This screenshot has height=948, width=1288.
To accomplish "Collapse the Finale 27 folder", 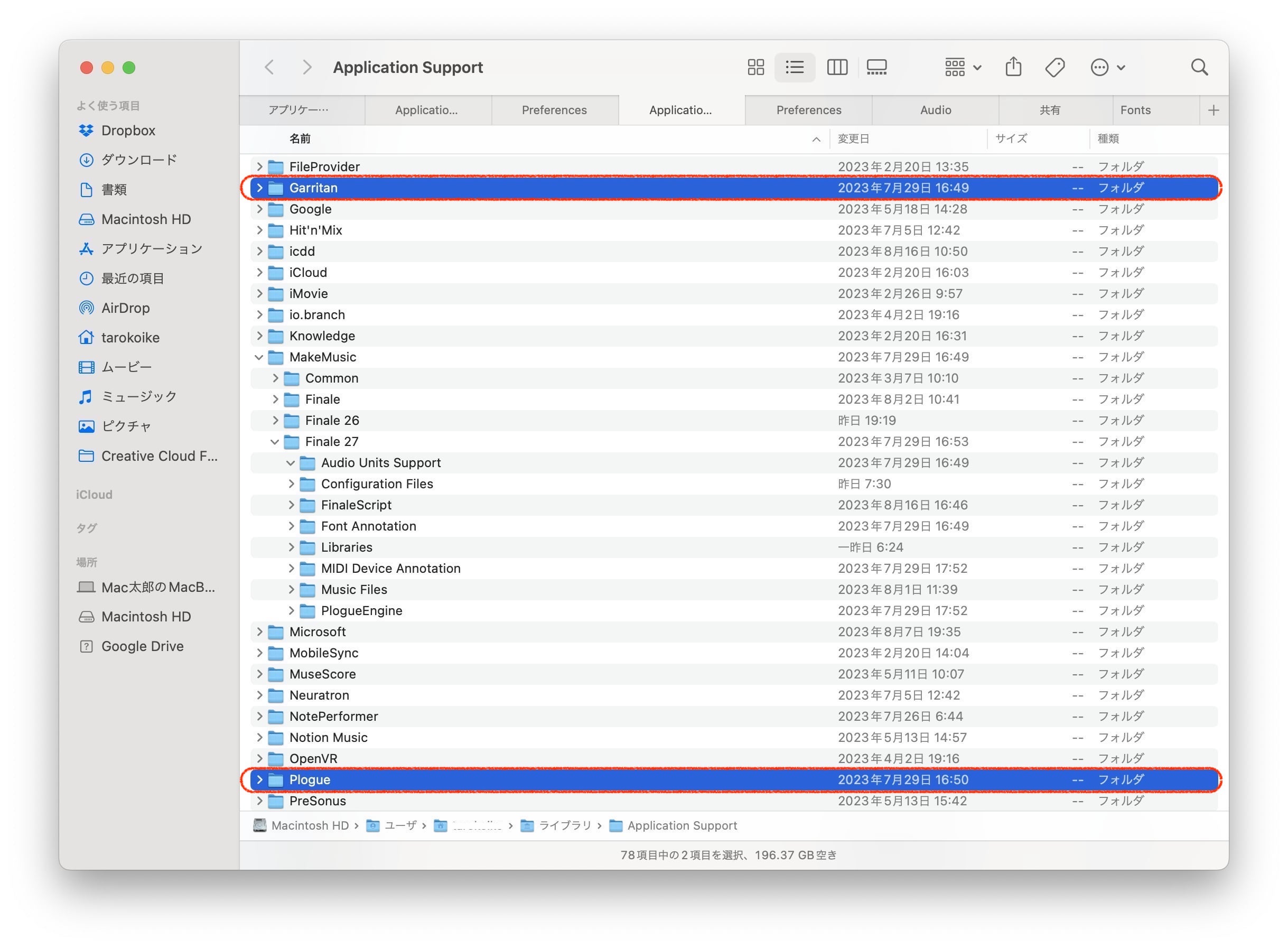I will coord(275,442).
